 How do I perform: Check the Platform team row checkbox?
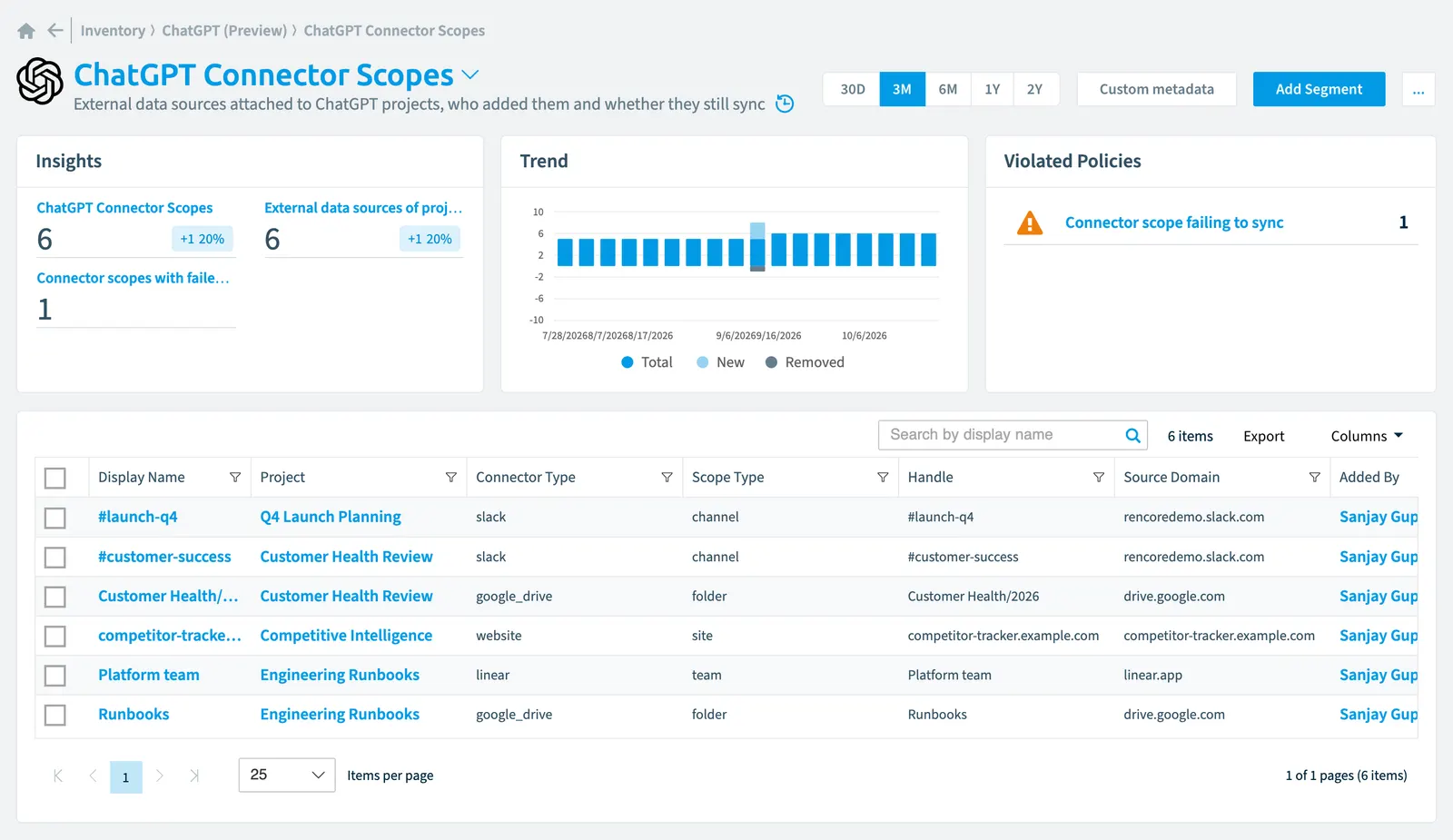55,676
